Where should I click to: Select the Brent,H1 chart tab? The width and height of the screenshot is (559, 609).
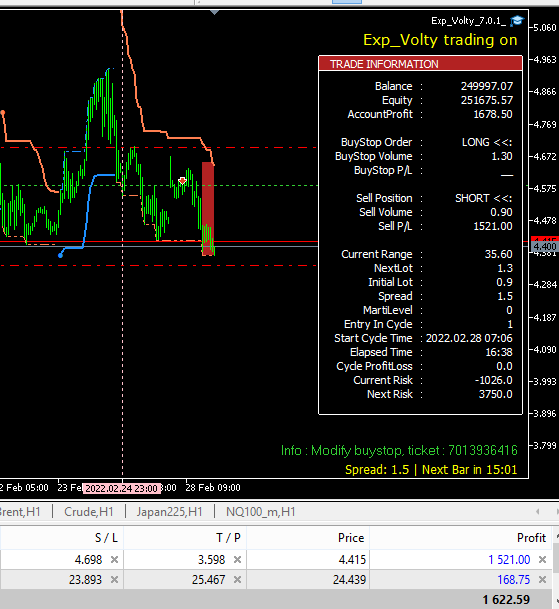point(19,512)
